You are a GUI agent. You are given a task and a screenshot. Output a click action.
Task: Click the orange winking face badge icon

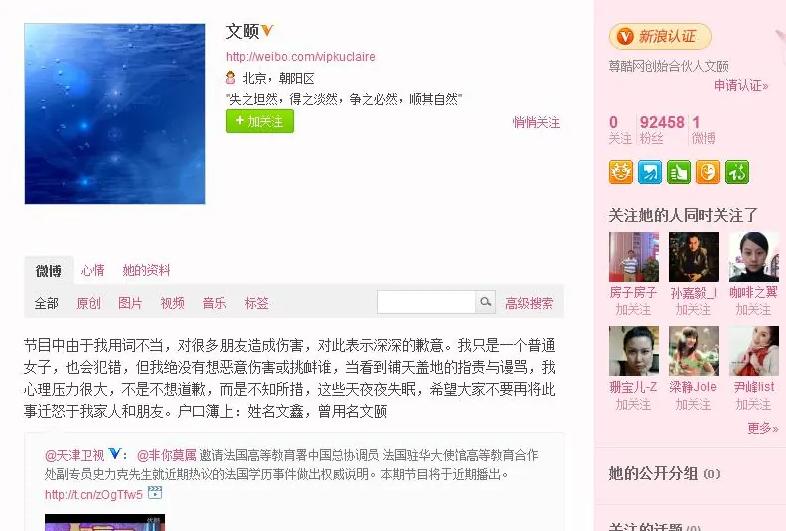pyautogui.click(x=708, y=172)
